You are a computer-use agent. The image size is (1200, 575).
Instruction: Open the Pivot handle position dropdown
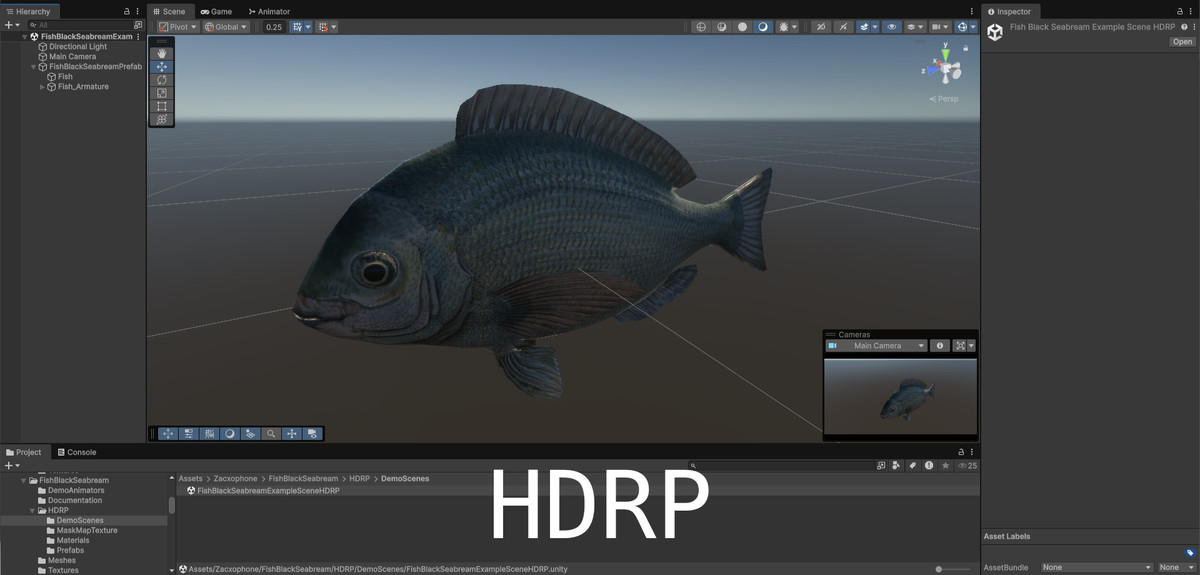coord(178,27)
